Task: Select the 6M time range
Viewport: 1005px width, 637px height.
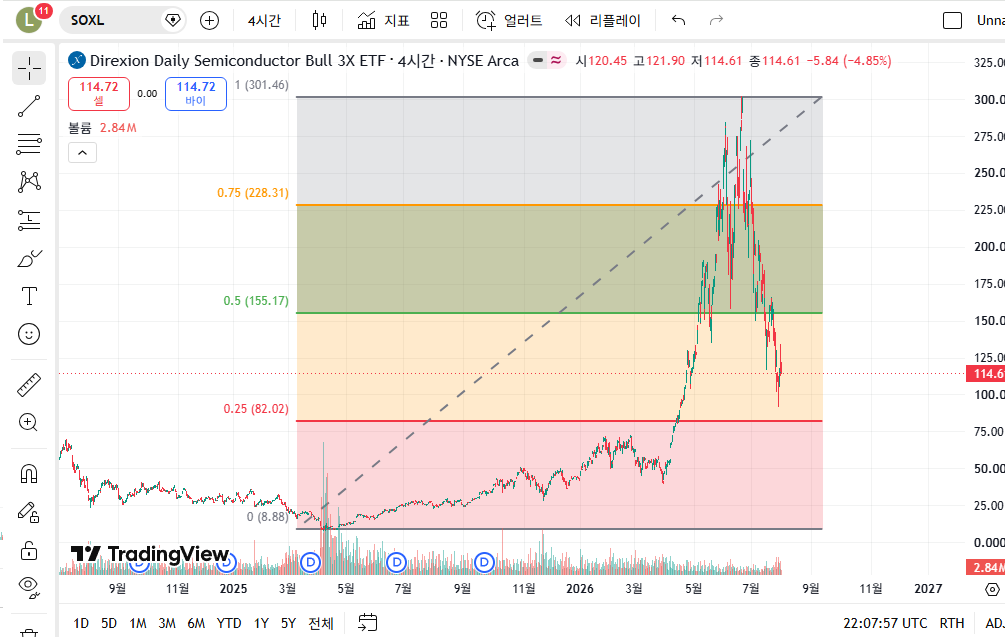Action: pos(196,623)
